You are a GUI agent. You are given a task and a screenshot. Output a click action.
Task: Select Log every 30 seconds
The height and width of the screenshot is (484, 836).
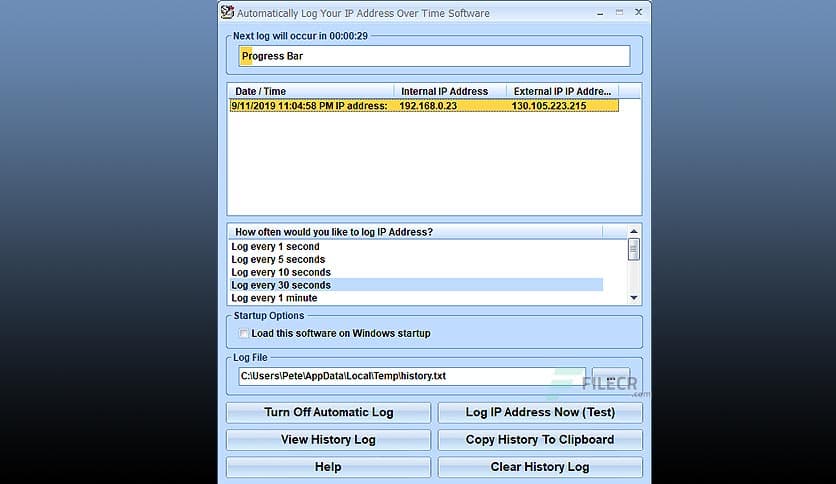(416, 285)
